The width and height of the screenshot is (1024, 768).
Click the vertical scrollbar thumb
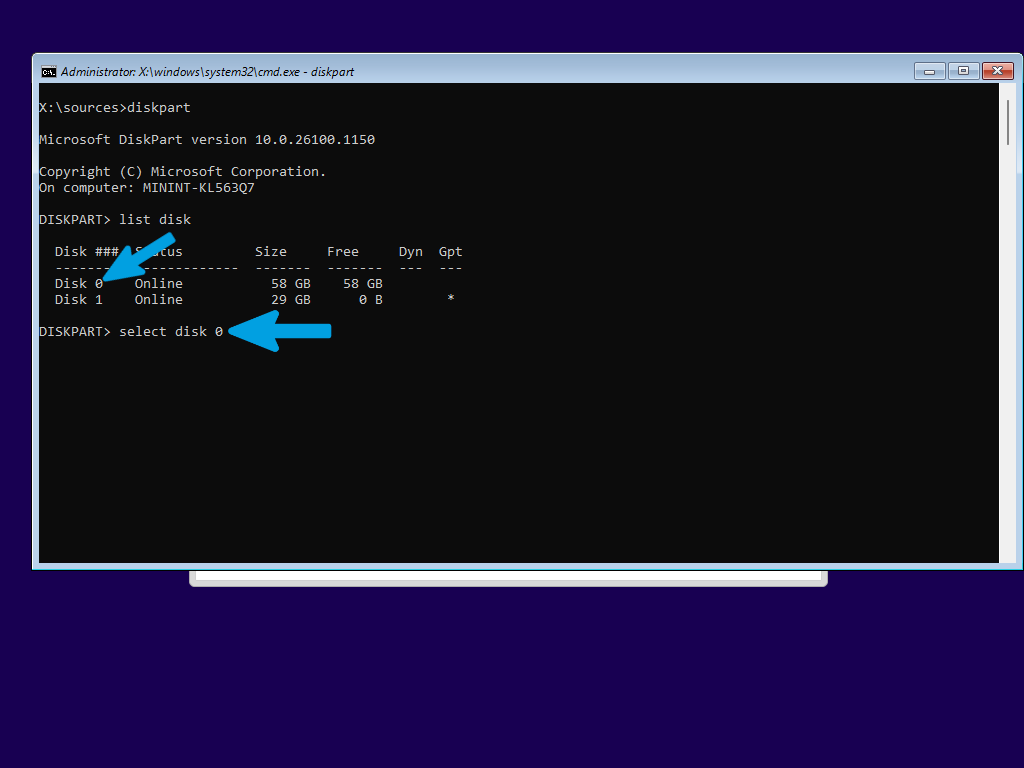pyautogui.click(x=1008, y=123)
